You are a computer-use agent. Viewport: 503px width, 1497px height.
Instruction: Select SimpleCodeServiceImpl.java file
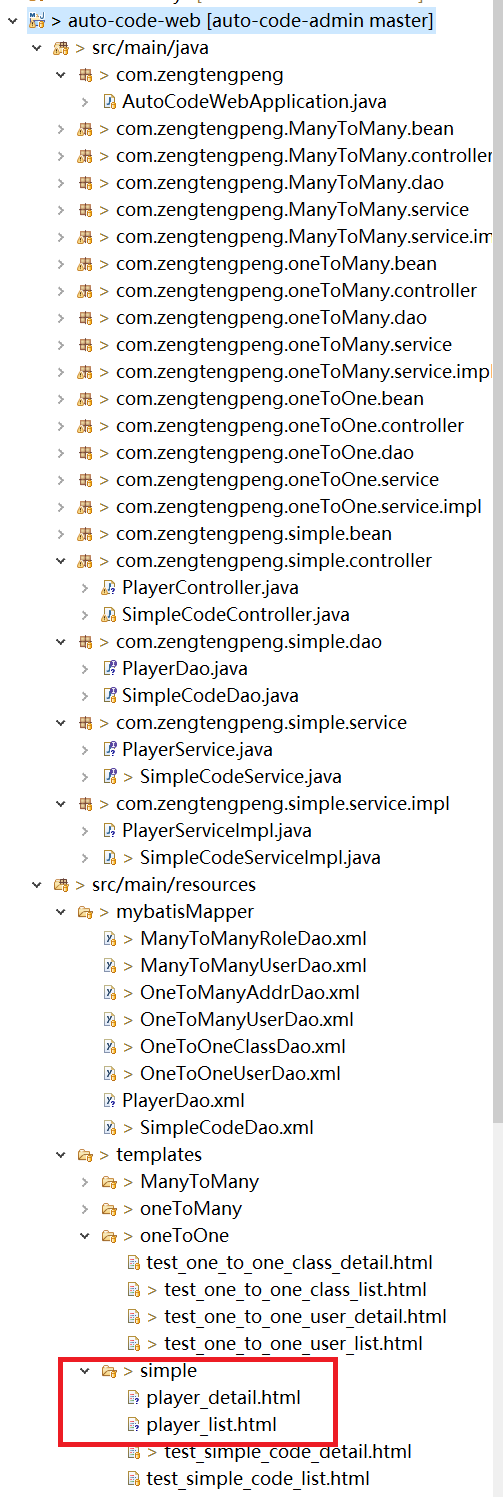pyautogui.click(x=260, y=858)
